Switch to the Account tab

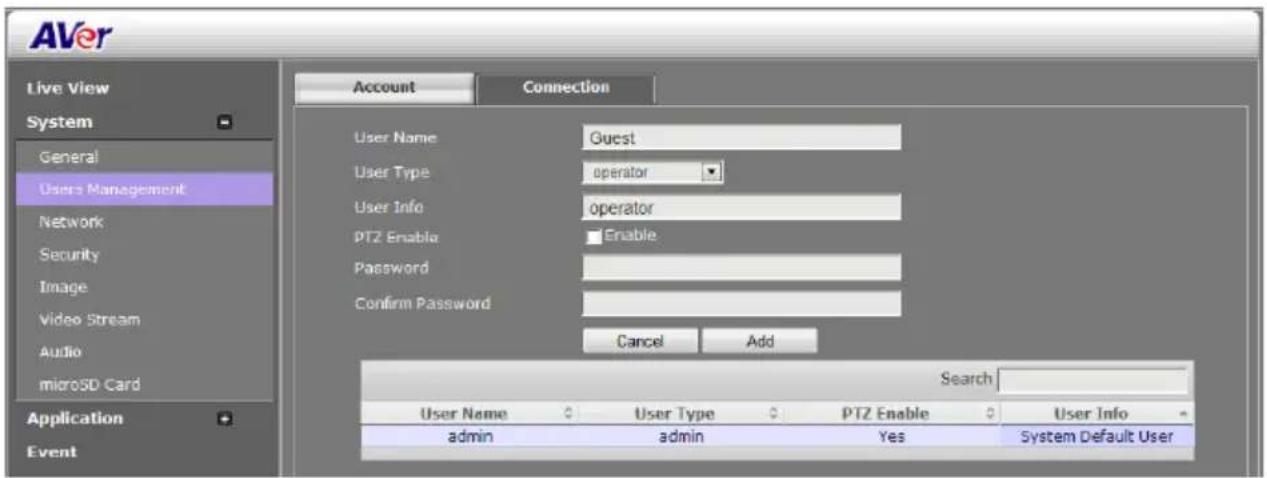coord(384,88)
